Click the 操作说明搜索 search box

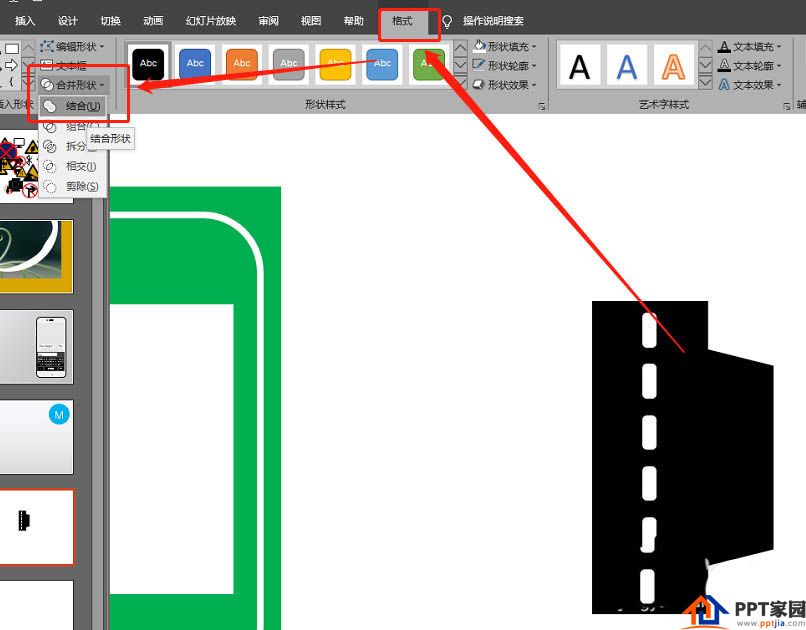point(493,21)
